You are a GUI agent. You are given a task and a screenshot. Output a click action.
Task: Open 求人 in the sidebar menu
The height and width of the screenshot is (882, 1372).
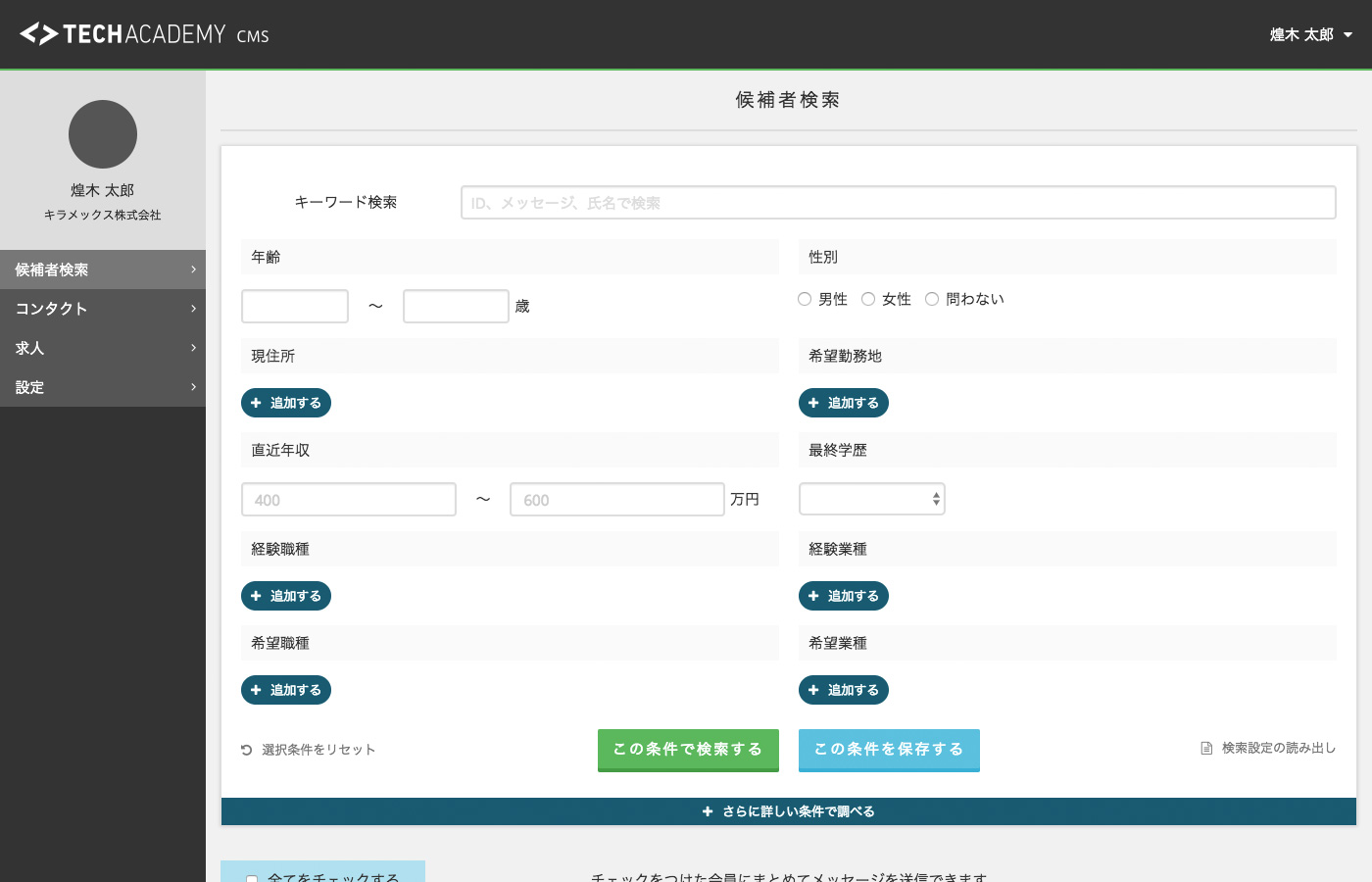coord(103,348)
